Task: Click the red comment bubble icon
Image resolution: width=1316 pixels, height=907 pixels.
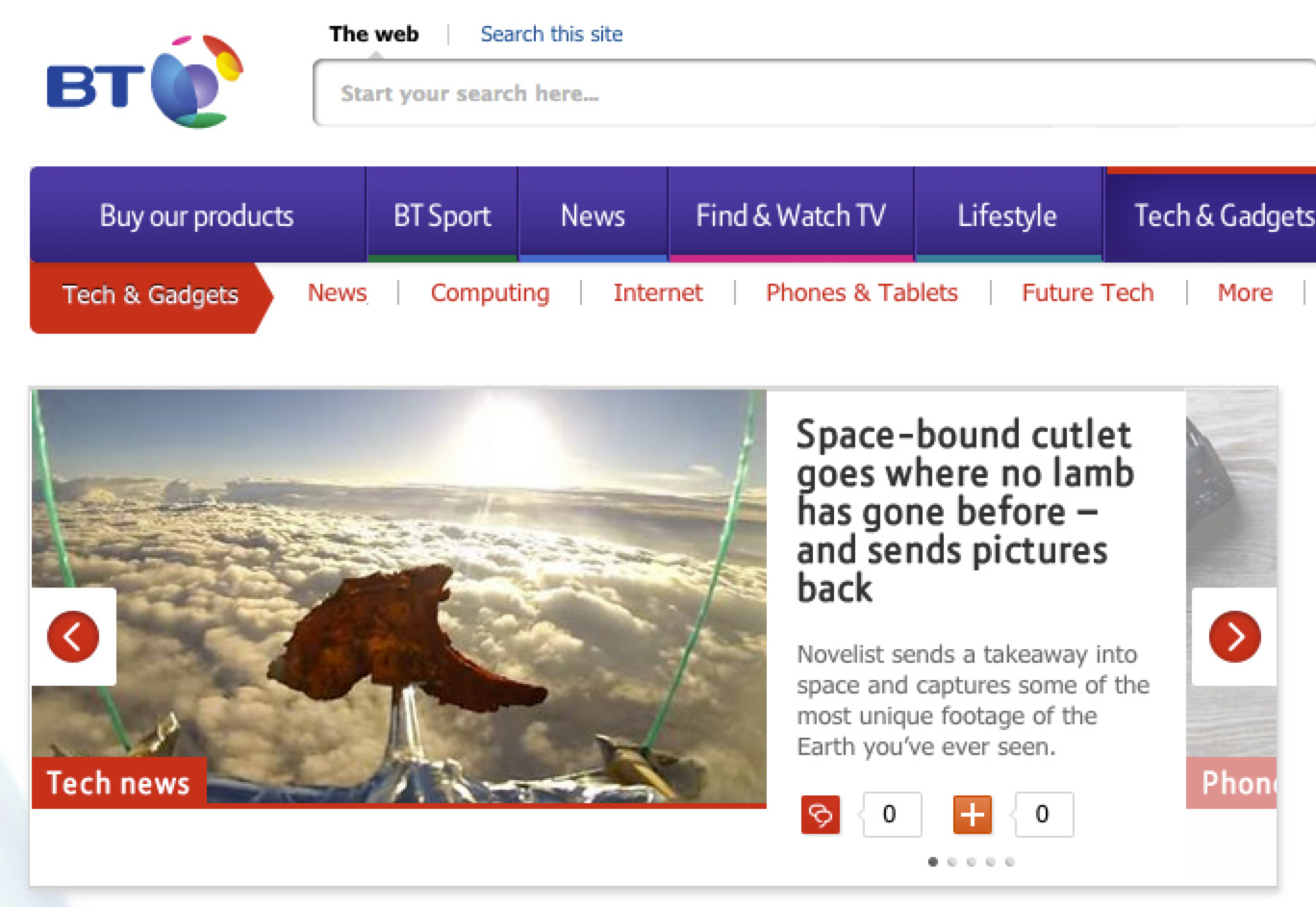Action: pyautogui.click(x=821, y=815)
